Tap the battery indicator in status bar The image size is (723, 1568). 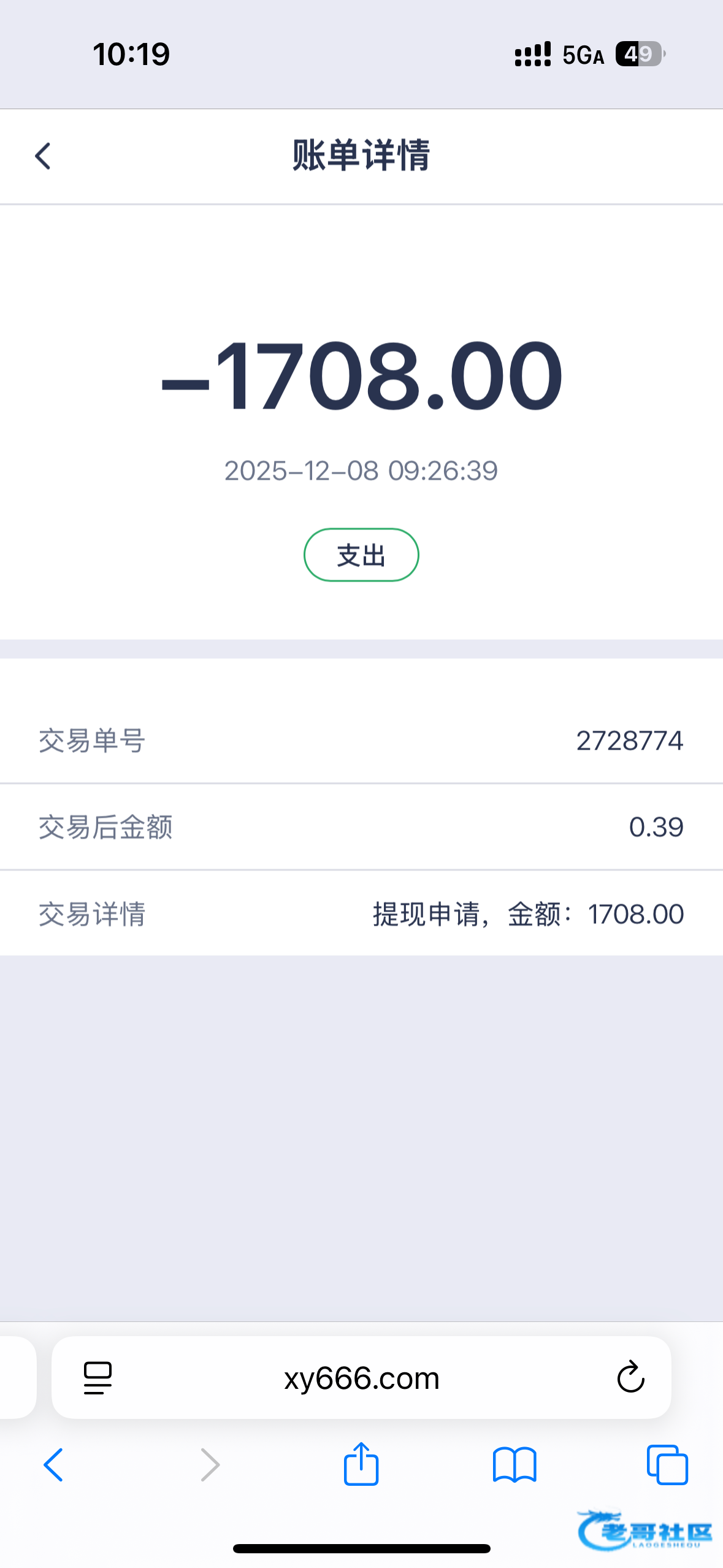pyautogui.click(x=640, y=54)
